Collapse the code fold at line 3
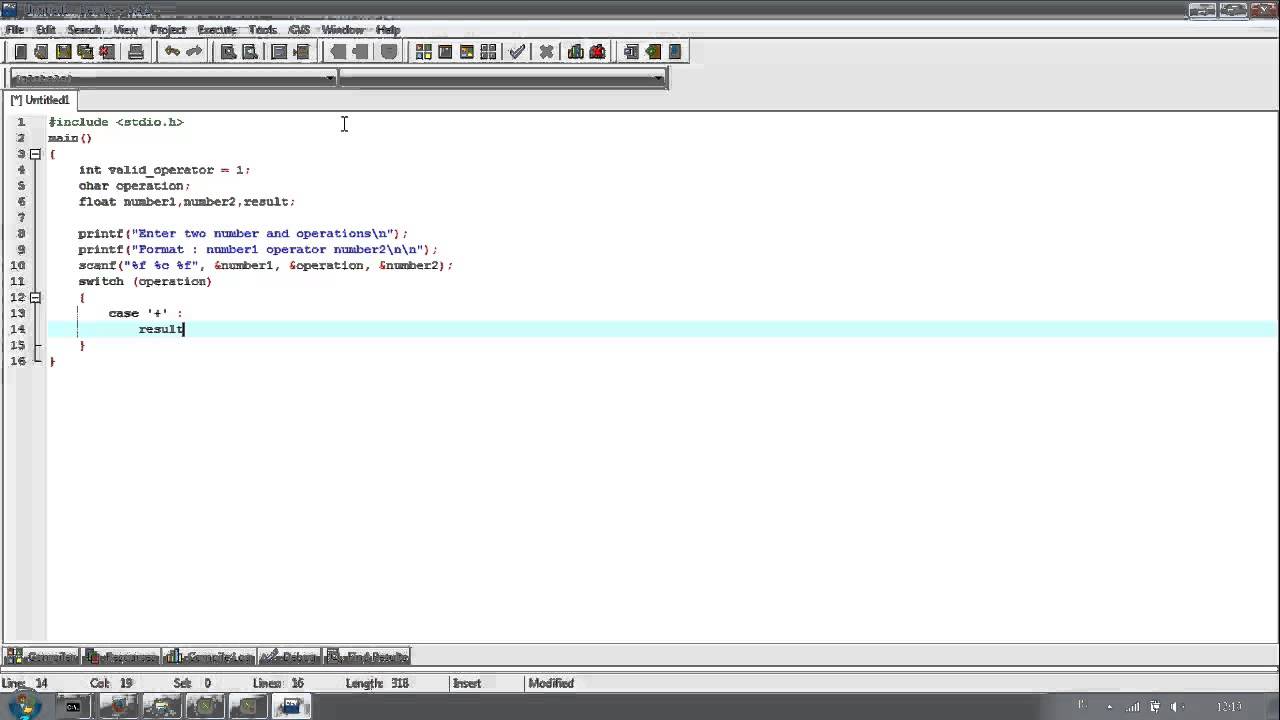The image size is (1280, 720). pos(35,154)
